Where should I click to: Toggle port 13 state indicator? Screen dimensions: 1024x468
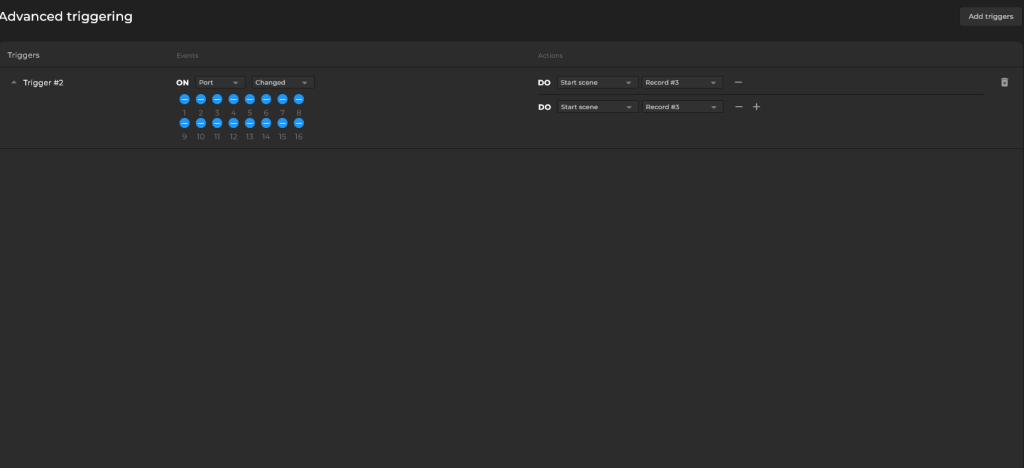click(250, 123)
